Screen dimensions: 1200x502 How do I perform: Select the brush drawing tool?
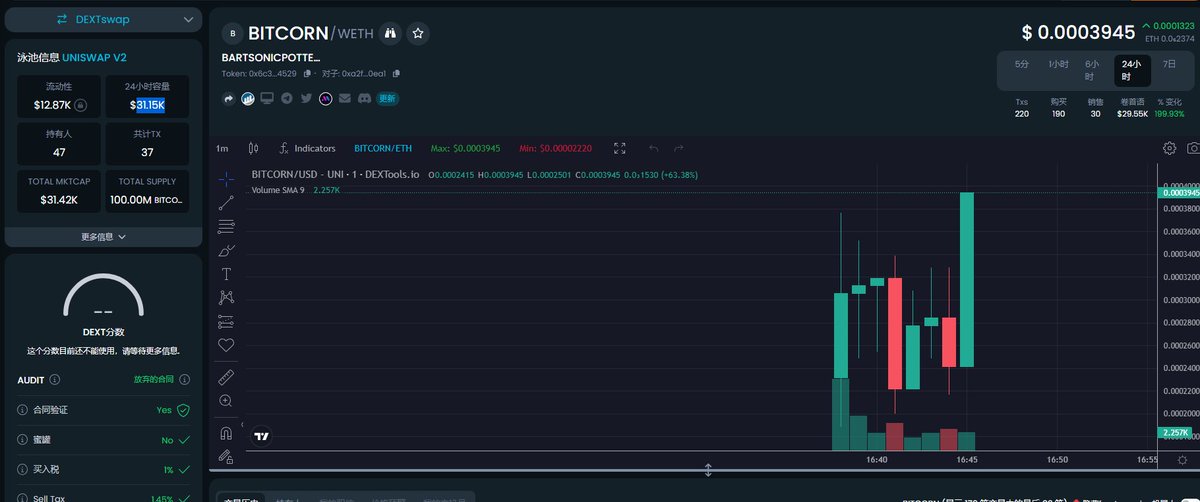pos(226,250)
